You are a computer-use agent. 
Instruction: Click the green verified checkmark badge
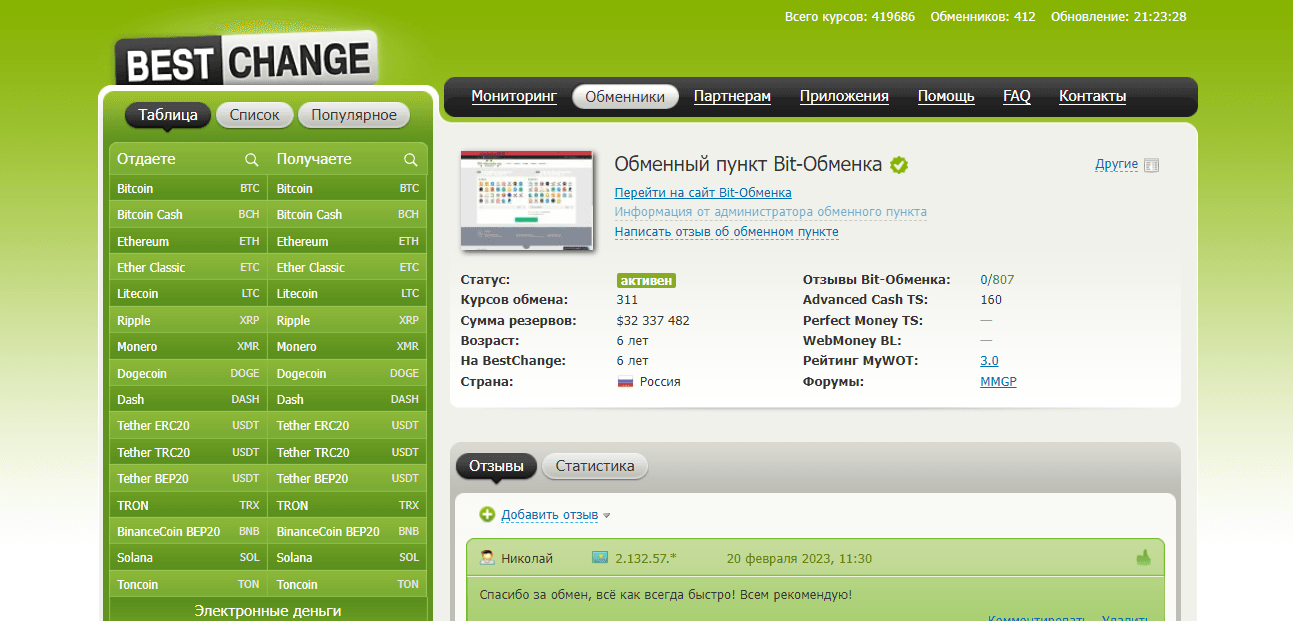click(x=899, y=165)
